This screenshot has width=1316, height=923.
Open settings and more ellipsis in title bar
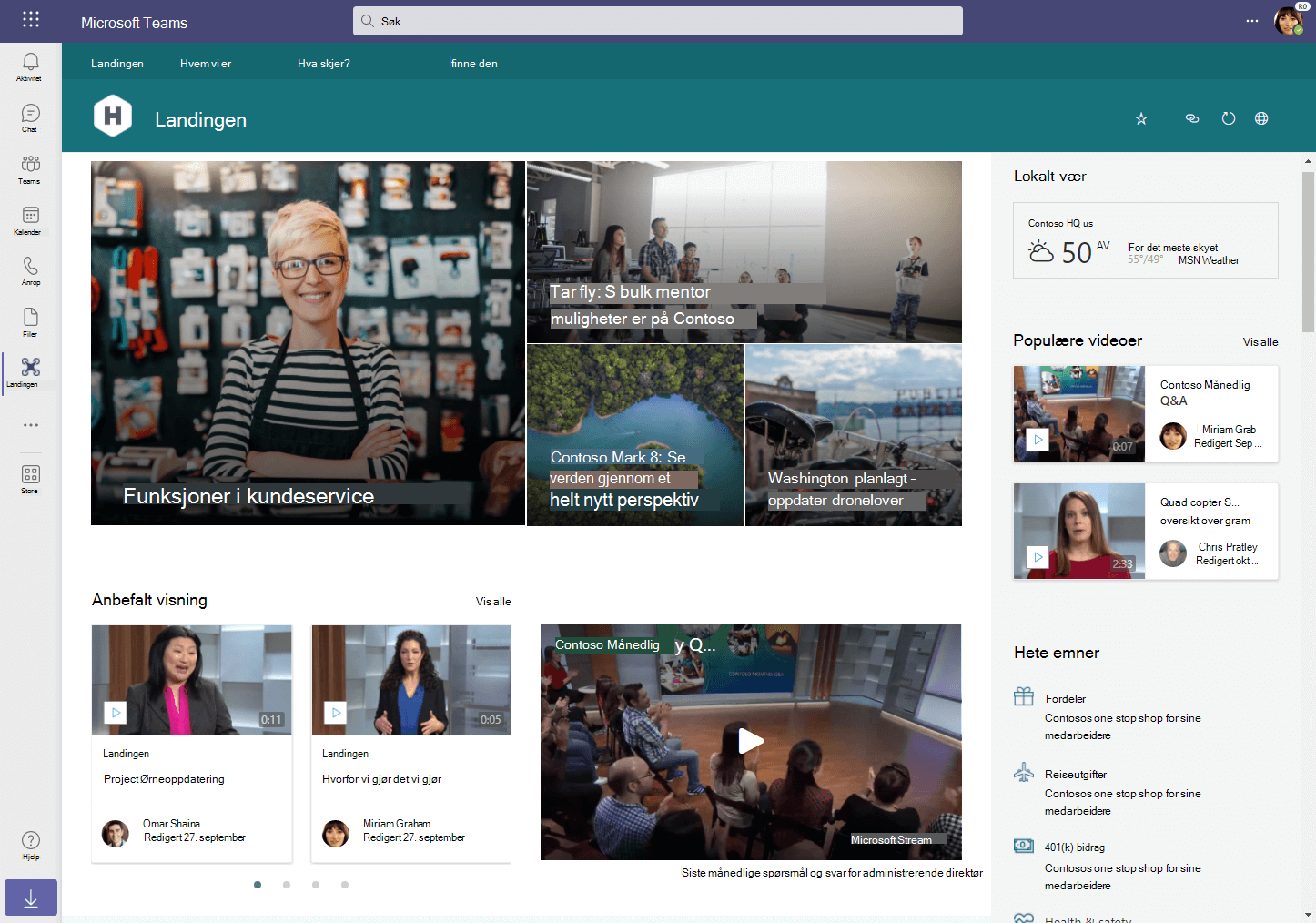(1252, 21)
